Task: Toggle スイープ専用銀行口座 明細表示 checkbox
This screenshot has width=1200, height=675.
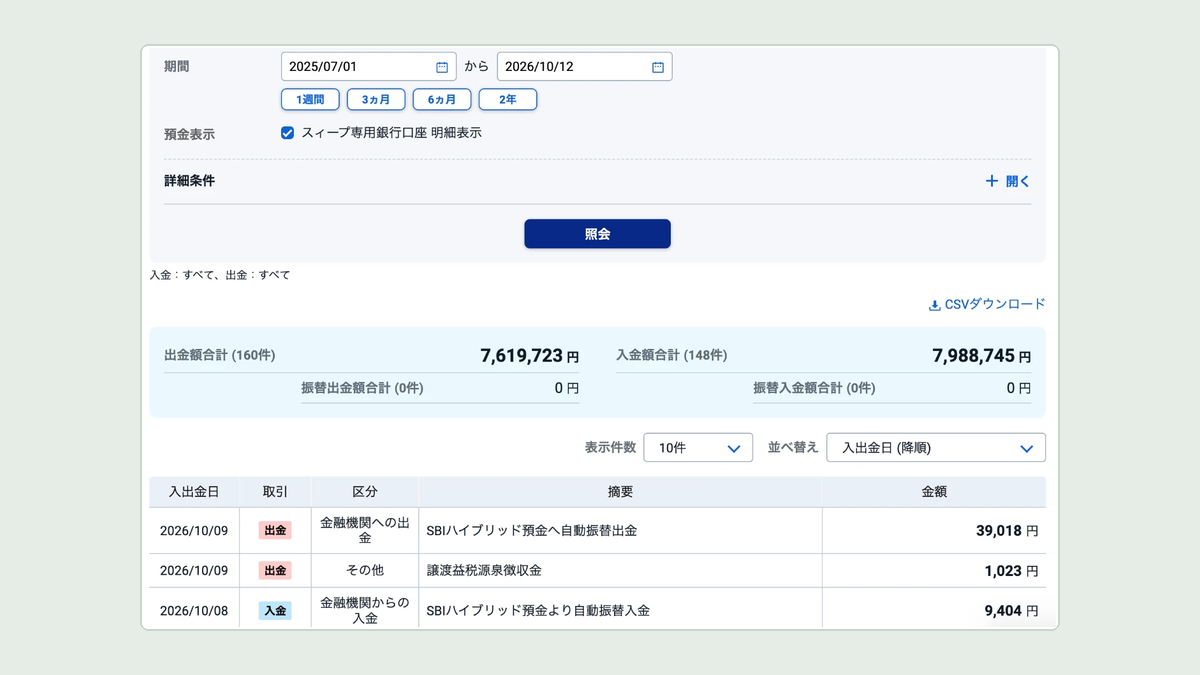Action: coord(288,132)
